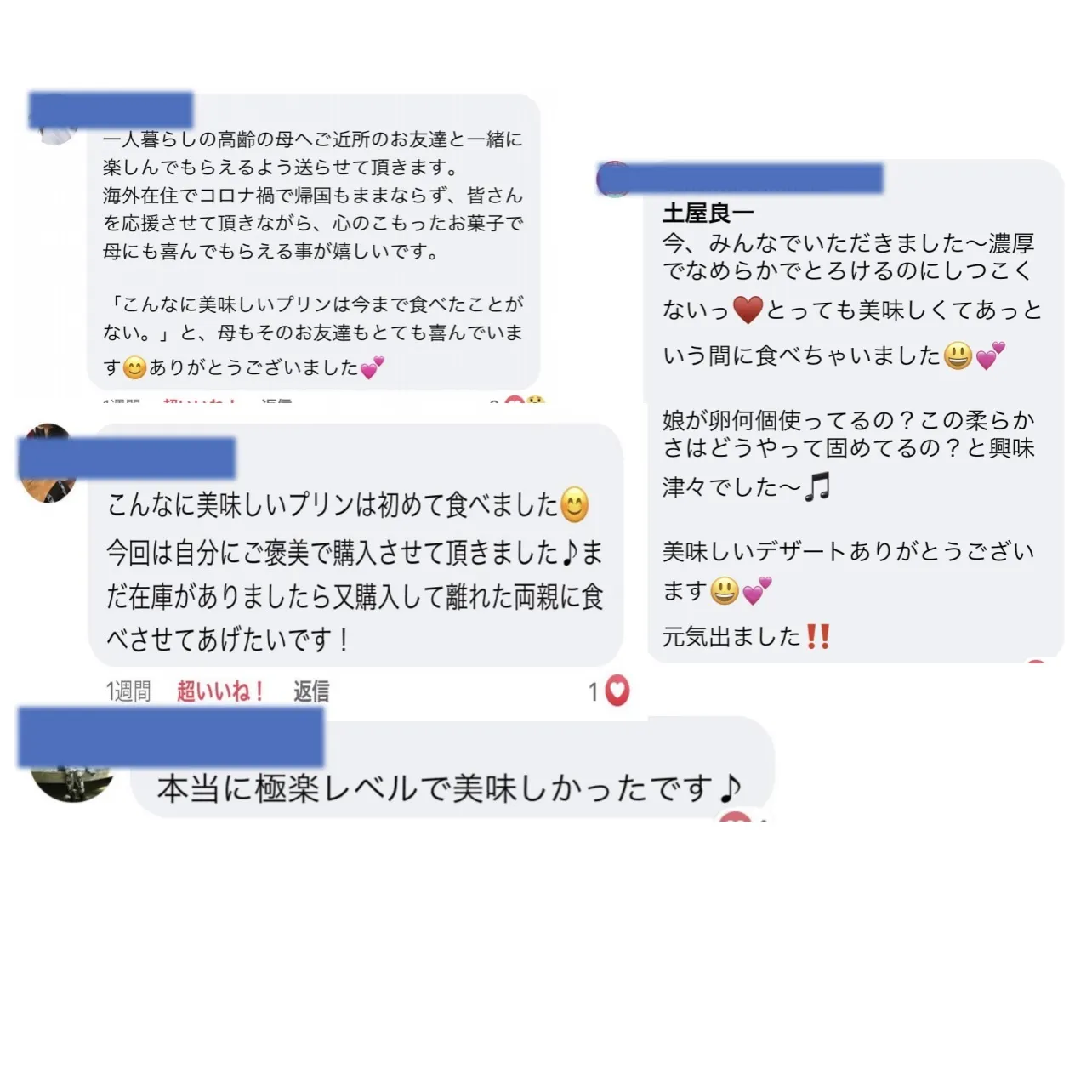Open the avatar beside the 極楽レベル comment
Screen dimensions: 1092x1092
click(73, 781)
